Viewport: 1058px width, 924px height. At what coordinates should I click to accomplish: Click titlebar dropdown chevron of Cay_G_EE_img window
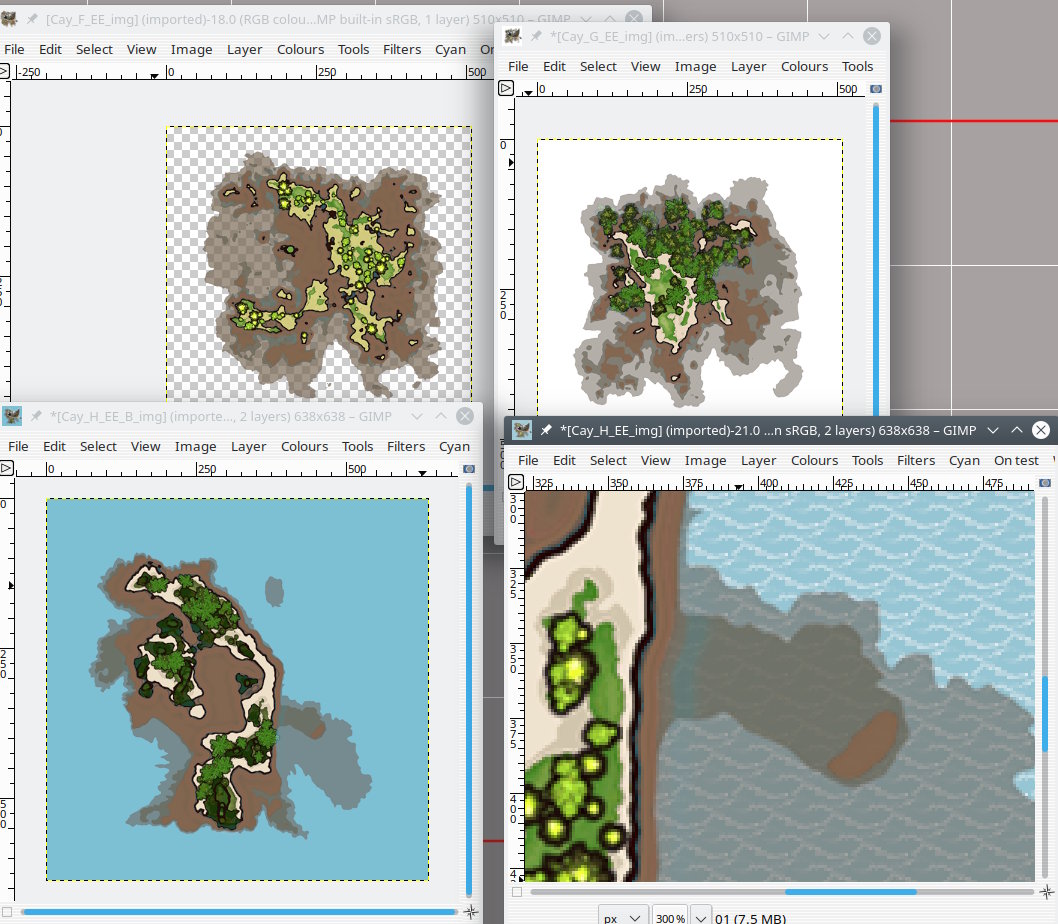click(x=823, y=36)
